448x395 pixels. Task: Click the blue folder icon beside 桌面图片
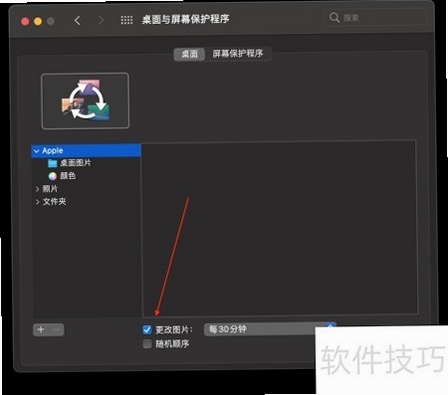click(x=52, y=163)
